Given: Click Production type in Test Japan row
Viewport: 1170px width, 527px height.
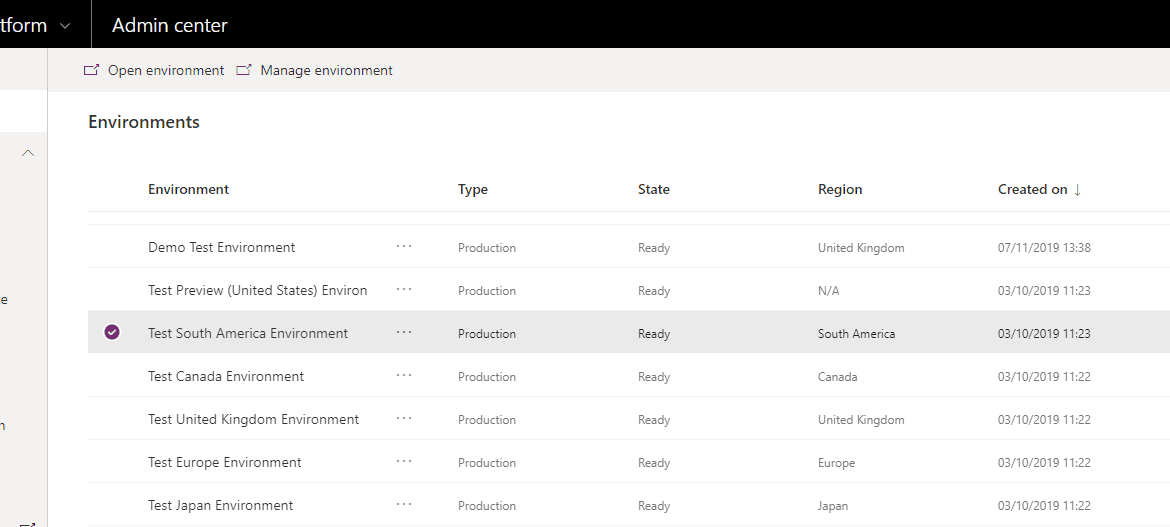Looking at the screenshot, I should 487,506.
